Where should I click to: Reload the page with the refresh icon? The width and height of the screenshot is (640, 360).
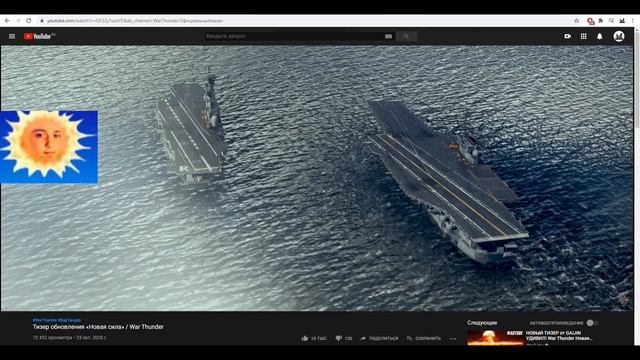pyautogui.click(x=29, y=20)
